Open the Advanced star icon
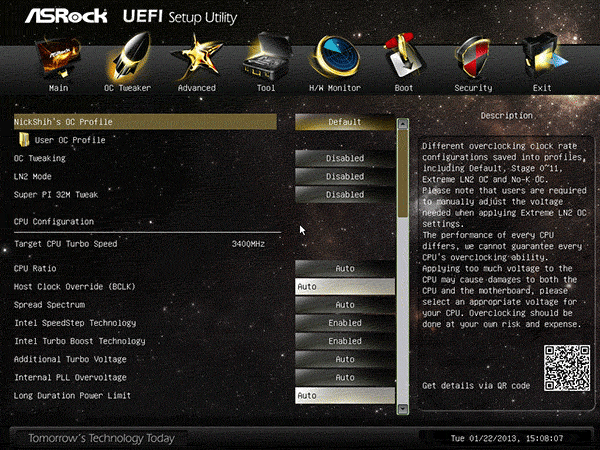Image resolution: width=600 pixels, height=450 pixels. pyautogui.click(x=197, y=62)
